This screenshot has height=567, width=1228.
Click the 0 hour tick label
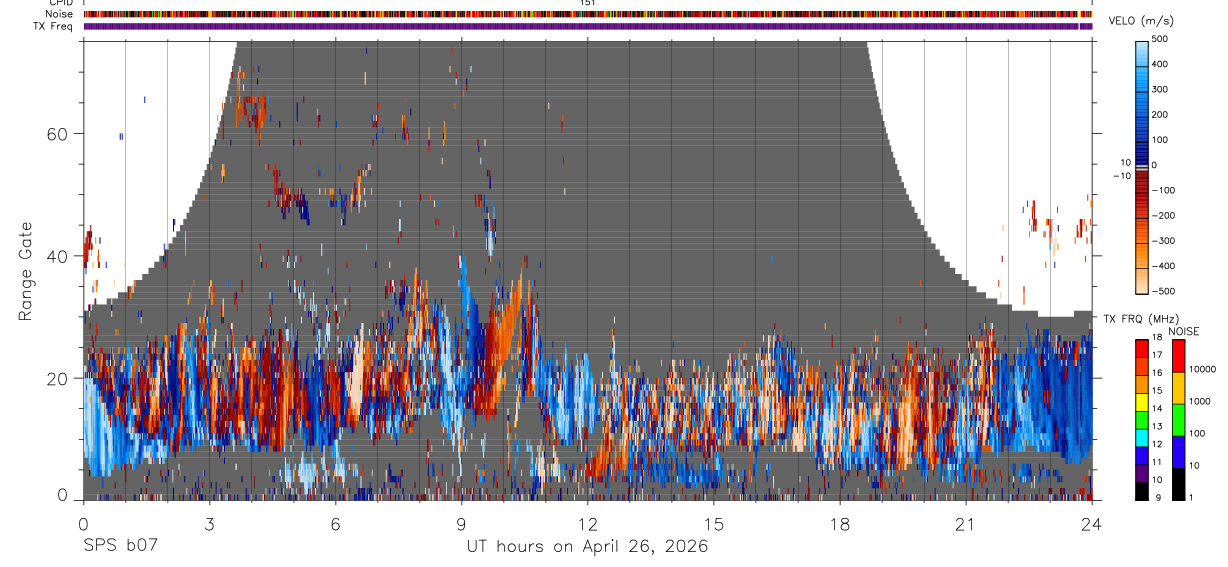(x=83, y=524)
